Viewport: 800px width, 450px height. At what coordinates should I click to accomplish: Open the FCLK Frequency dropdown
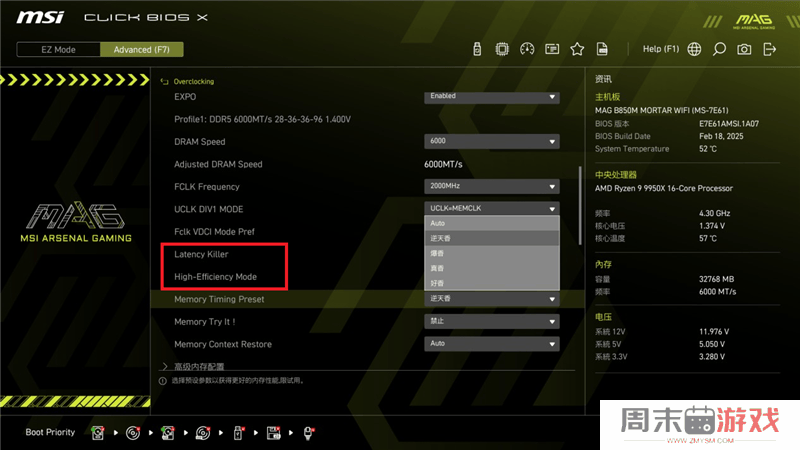[491, 186]
